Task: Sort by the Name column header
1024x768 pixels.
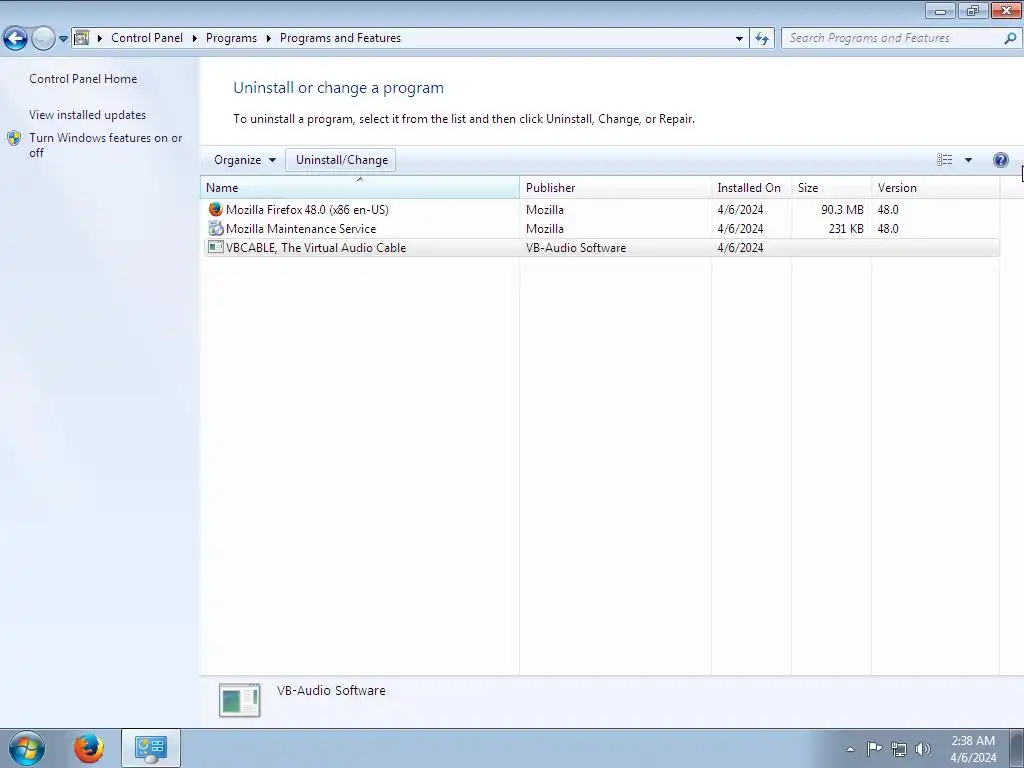Action: tap(360, 187)
